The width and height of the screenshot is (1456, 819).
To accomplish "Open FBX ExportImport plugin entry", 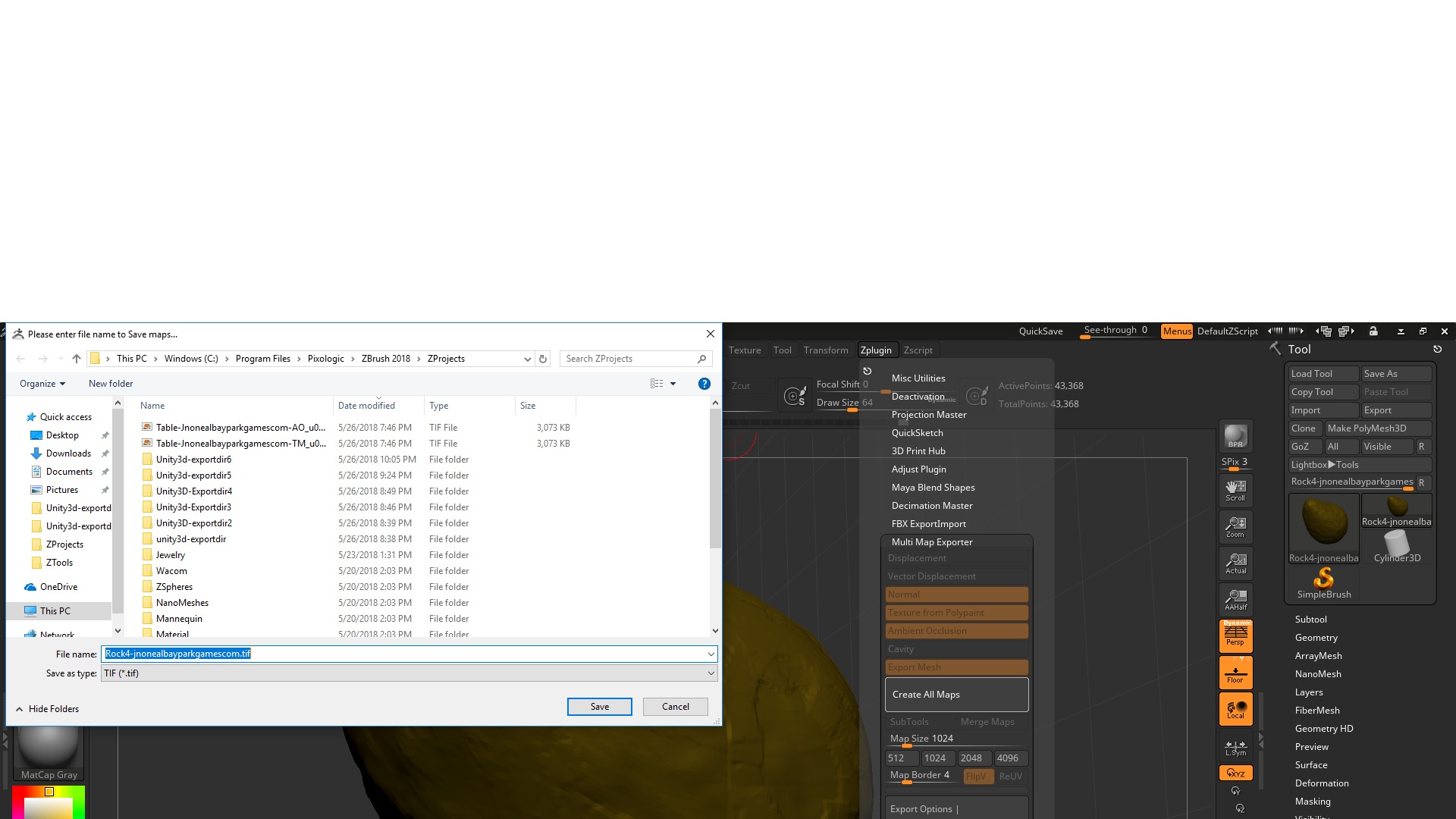I will point(928,524).
